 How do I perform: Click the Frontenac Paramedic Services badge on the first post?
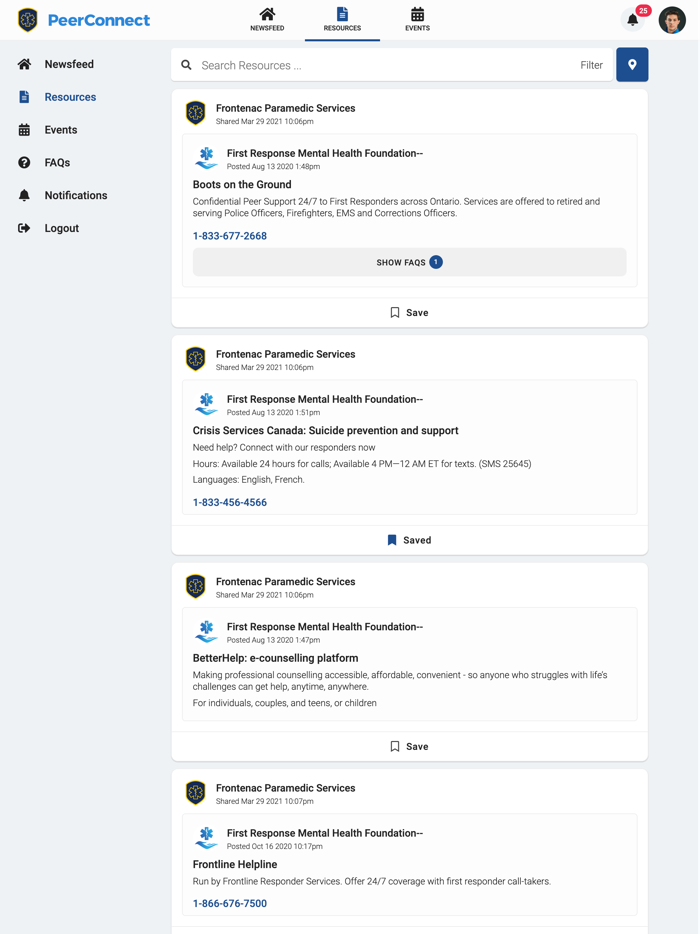point(196,113)
